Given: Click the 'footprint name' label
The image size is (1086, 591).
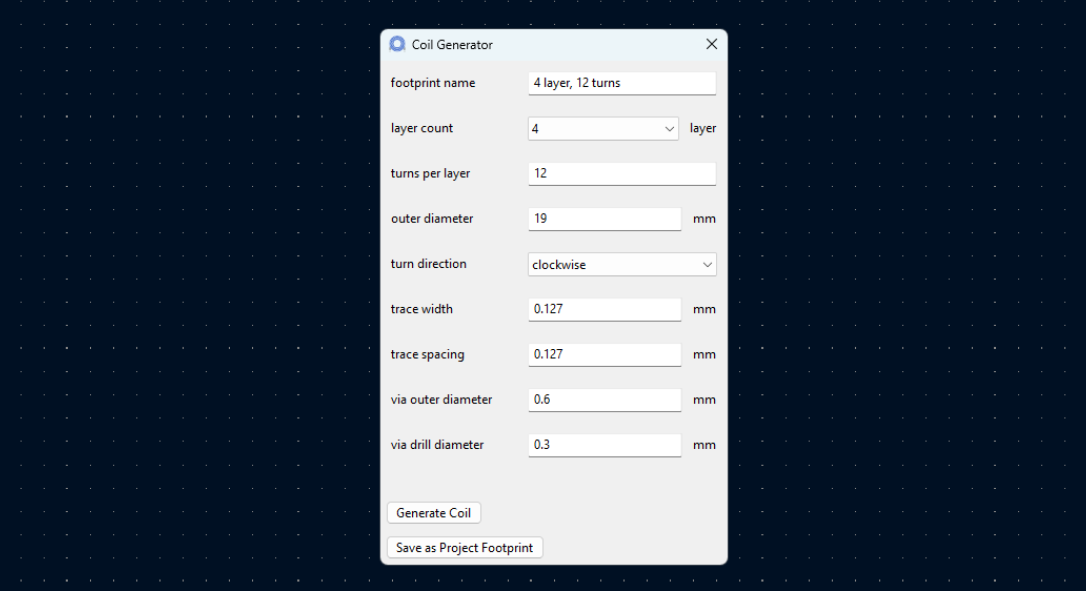Looking at the screenshot, I should pyautogui.click(x=433, y=82).
